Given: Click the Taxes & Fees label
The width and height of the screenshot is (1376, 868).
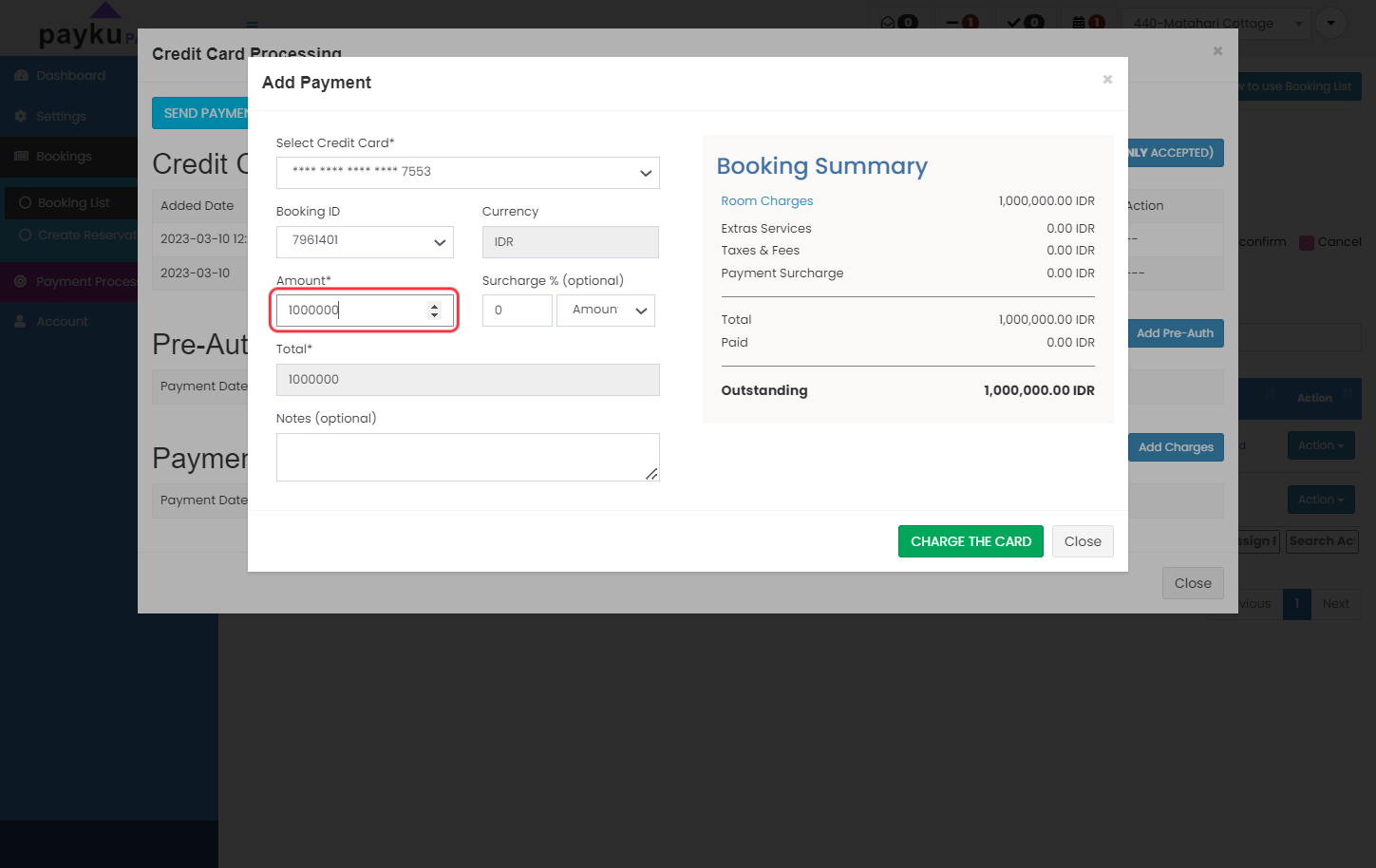Looking at the screenshot, I should (761, 251).
